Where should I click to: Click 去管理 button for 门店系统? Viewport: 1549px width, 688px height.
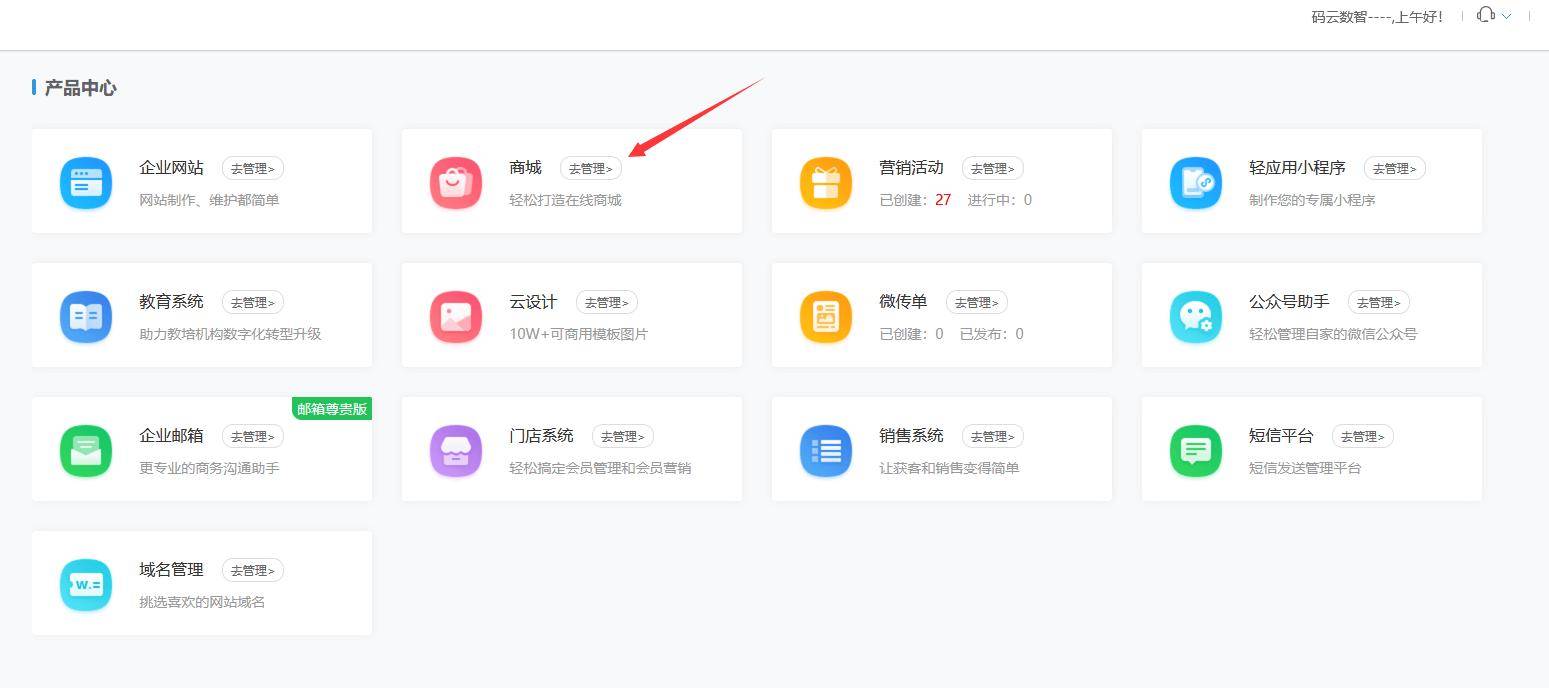(x=623, y=437)
